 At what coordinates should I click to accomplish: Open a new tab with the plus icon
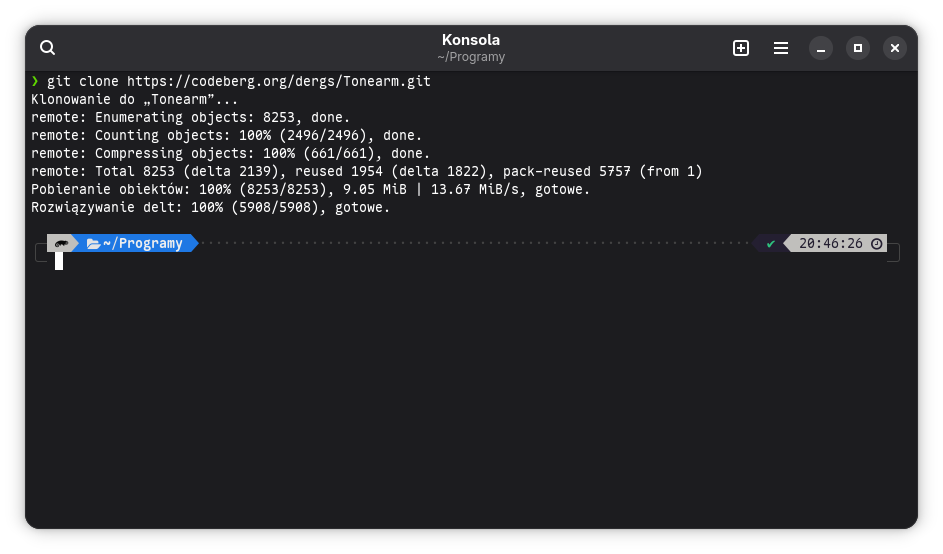point(741,48)
